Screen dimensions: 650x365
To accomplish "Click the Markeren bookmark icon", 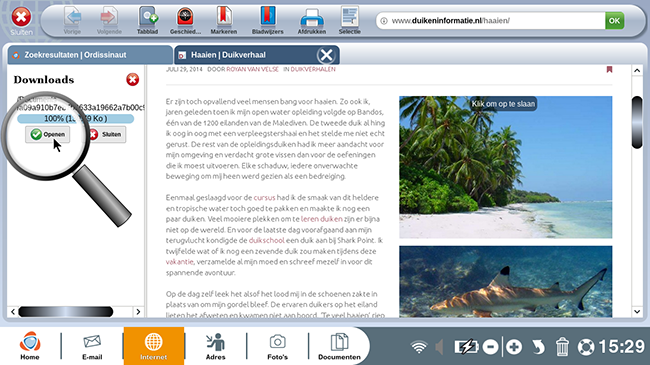I will click(223, 19).
